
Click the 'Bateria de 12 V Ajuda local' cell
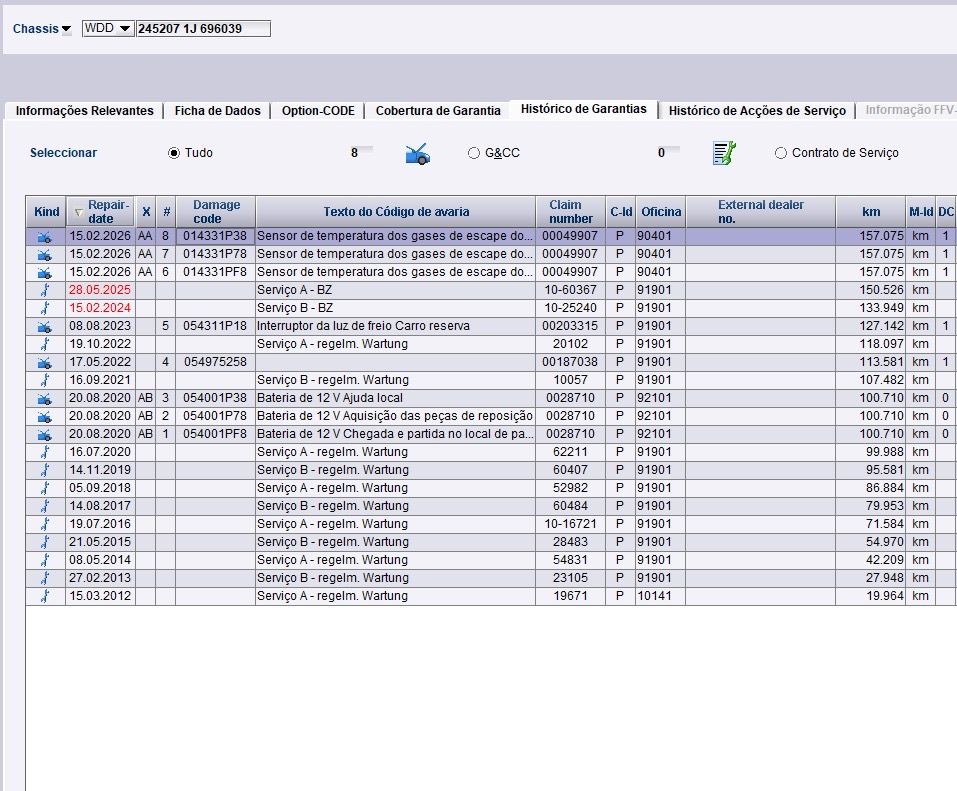395,398
